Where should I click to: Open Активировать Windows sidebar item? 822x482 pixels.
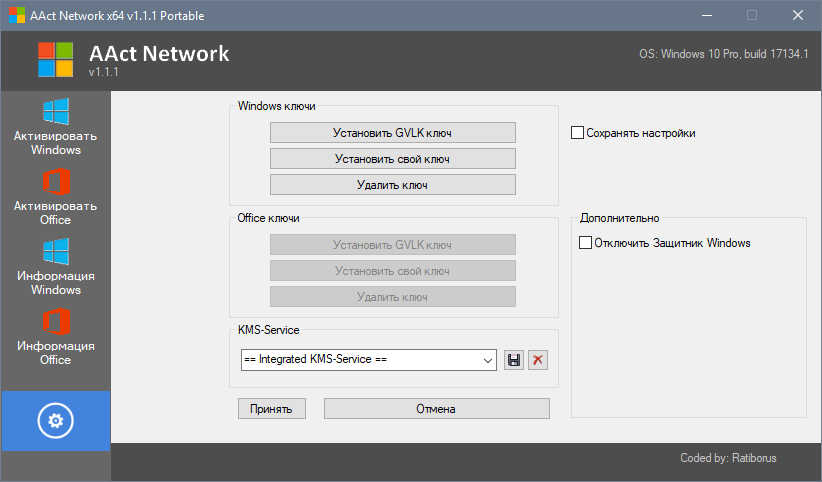pyautogui.click(x=56, y=127)
